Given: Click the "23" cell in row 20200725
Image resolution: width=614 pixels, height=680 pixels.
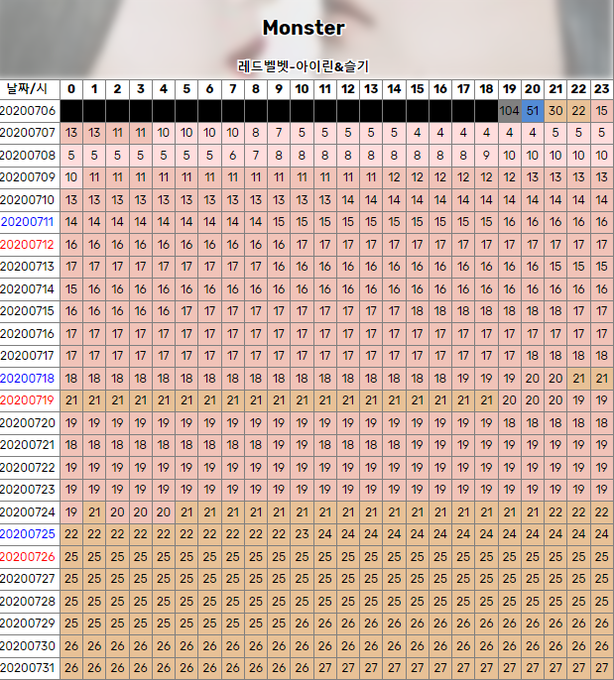Looking at the screenshot, I should (302, 534).
